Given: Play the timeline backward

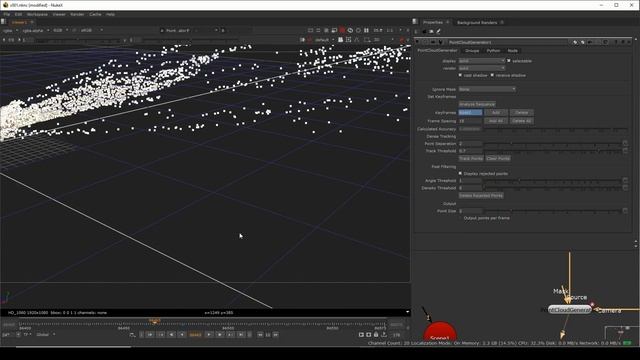Looking at the screenshot, I should tap(182, 335).
